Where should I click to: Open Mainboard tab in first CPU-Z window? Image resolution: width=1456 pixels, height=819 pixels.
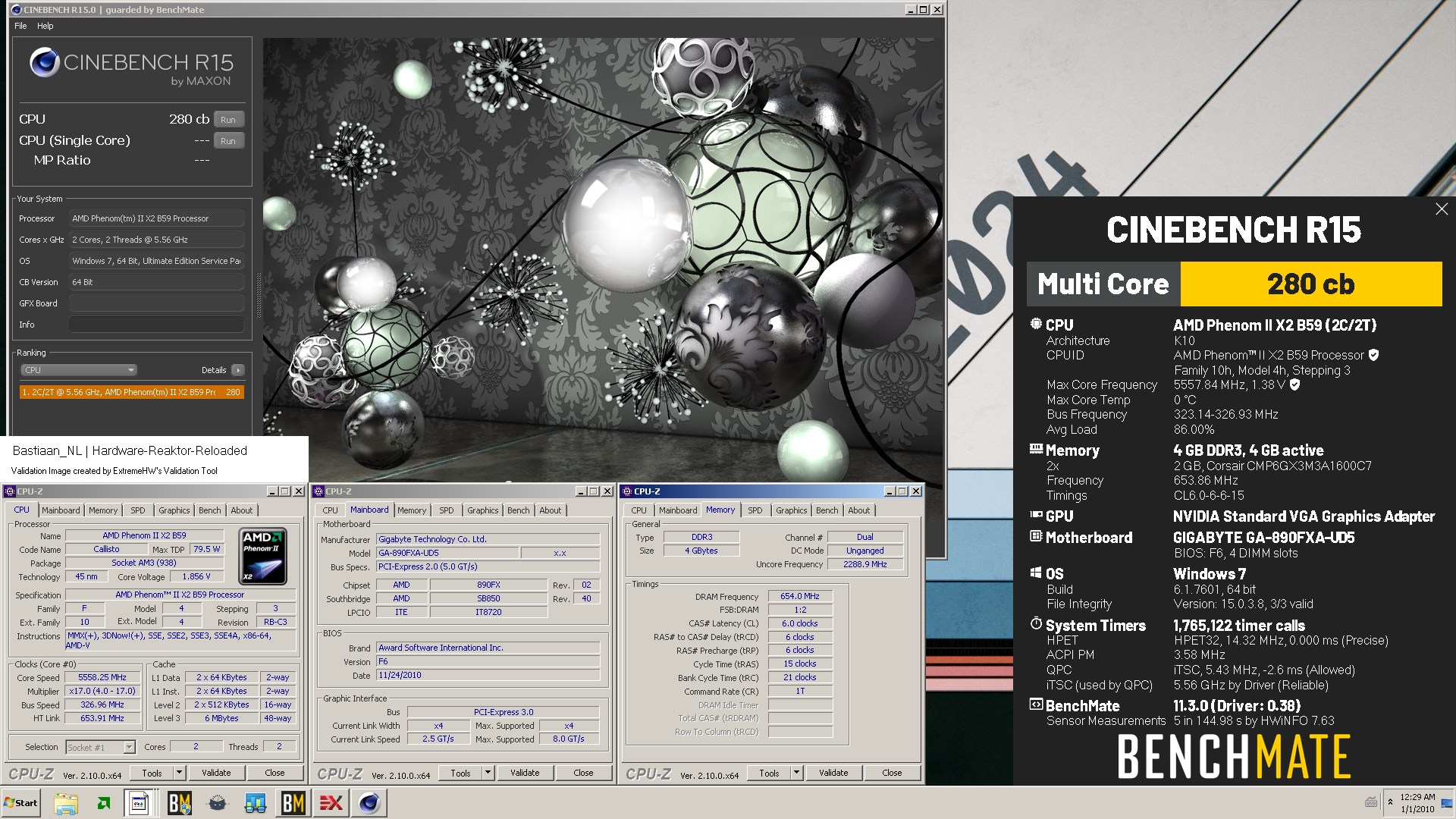pyautogui.click(x=61, y=510)
